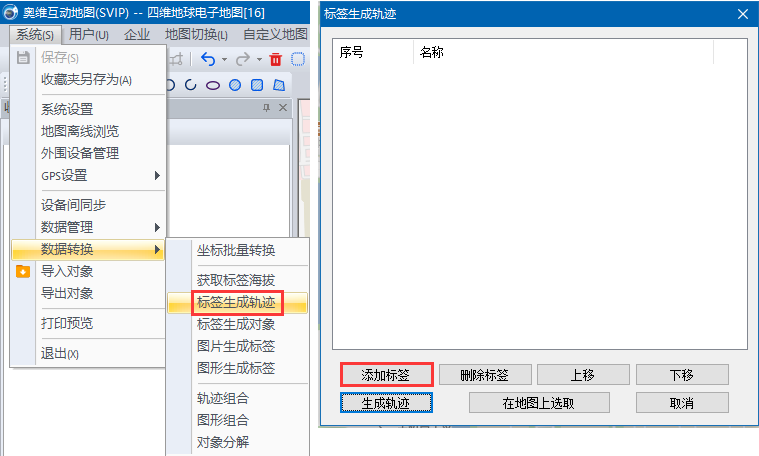Select the dotted rounded-rectangle selection tool
This screenshot has height=456, width=759.
[298, 59]
